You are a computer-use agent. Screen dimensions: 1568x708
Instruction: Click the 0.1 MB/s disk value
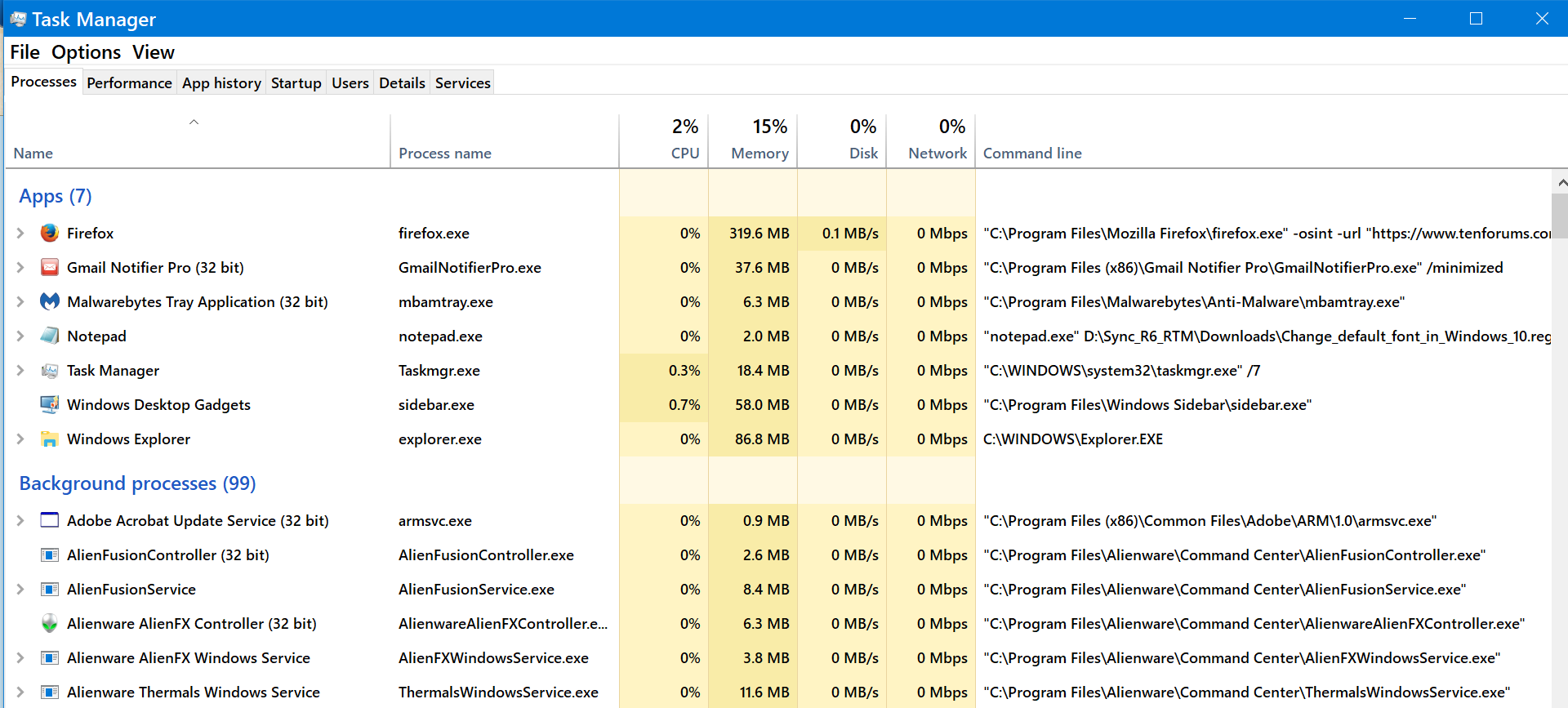click(x=850, y=234)
